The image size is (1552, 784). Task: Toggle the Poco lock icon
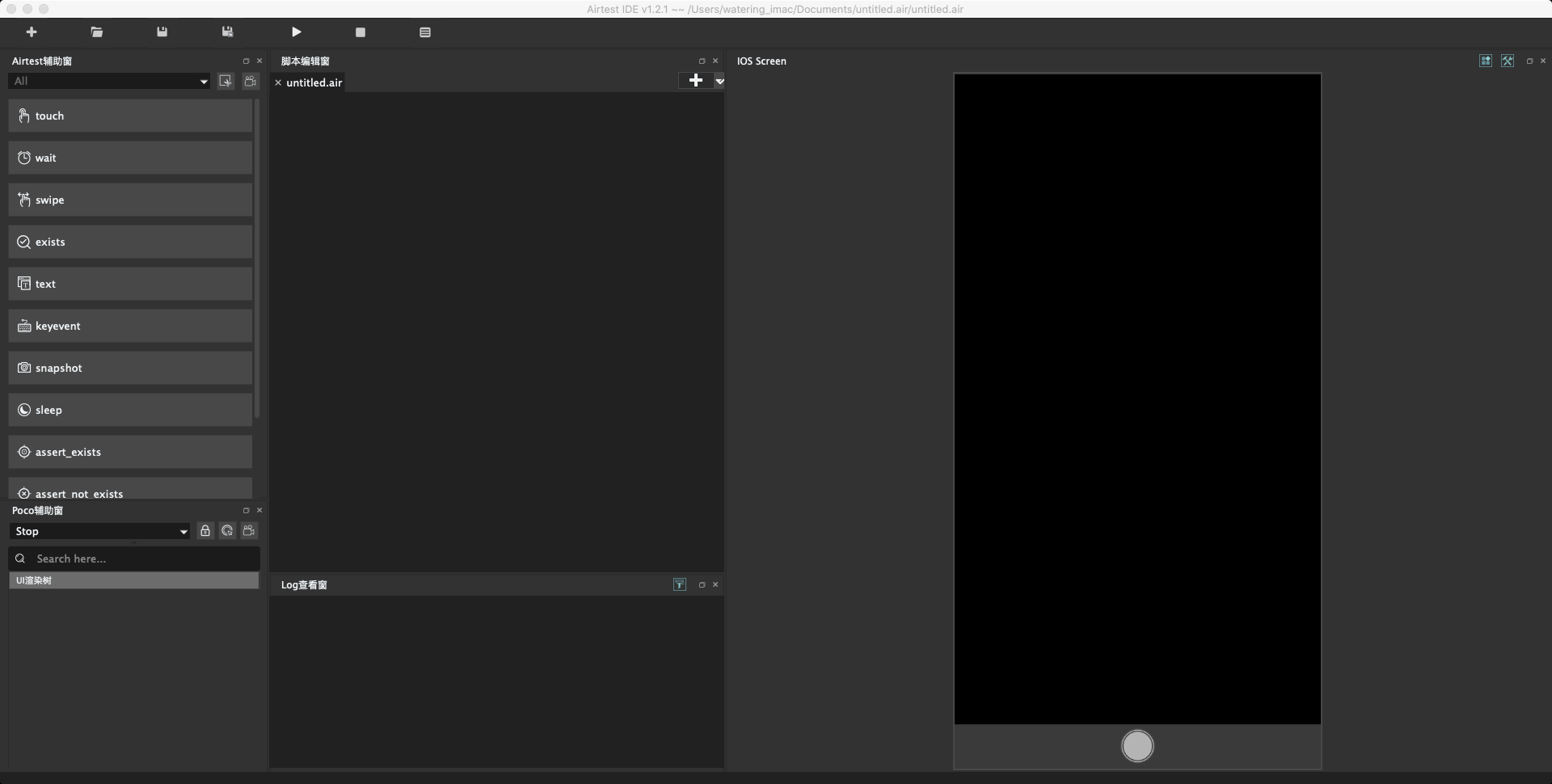point(205,531)
